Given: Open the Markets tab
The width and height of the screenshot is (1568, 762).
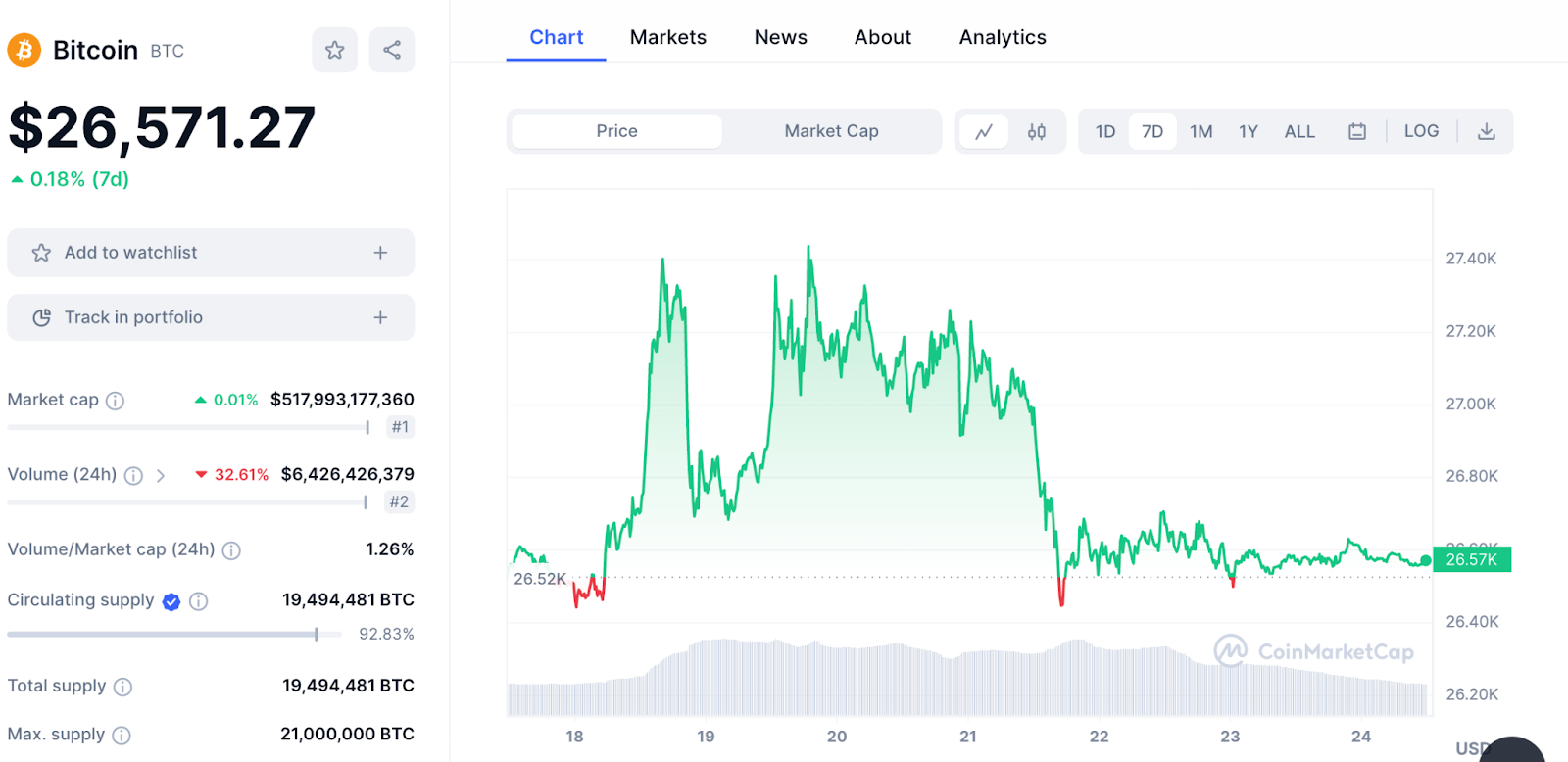Looking at the screenshot, I should (667, 37).
